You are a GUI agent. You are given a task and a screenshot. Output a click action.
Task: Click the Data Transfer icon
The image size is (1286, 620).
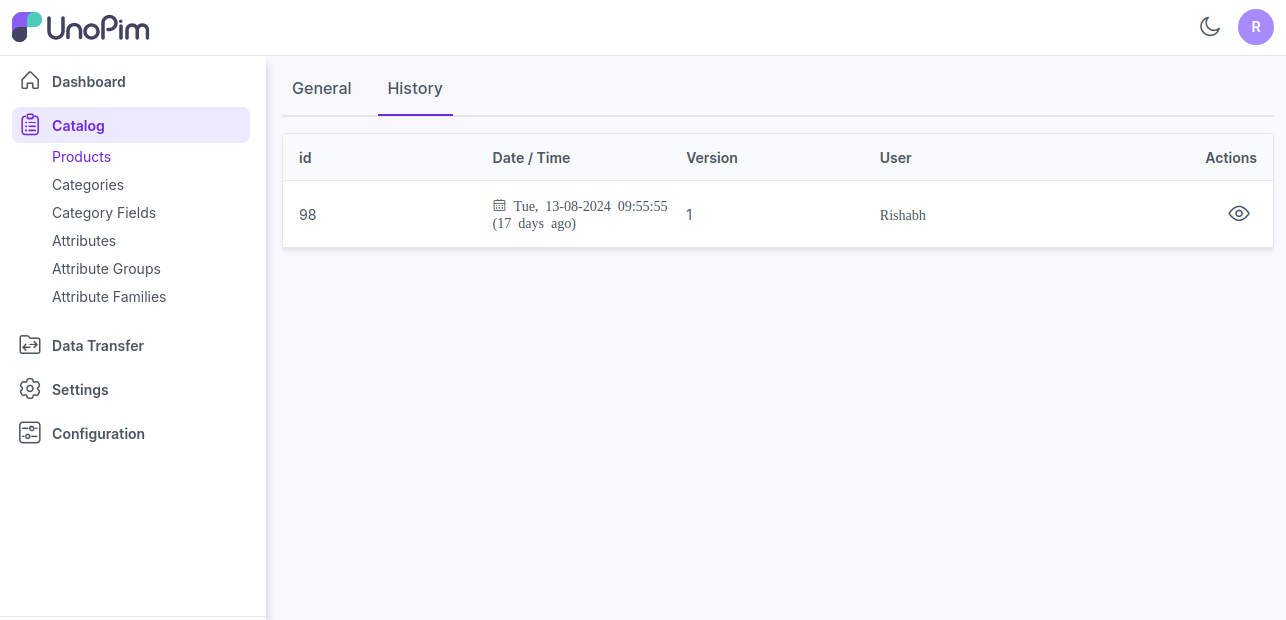(x=30, y=345)
